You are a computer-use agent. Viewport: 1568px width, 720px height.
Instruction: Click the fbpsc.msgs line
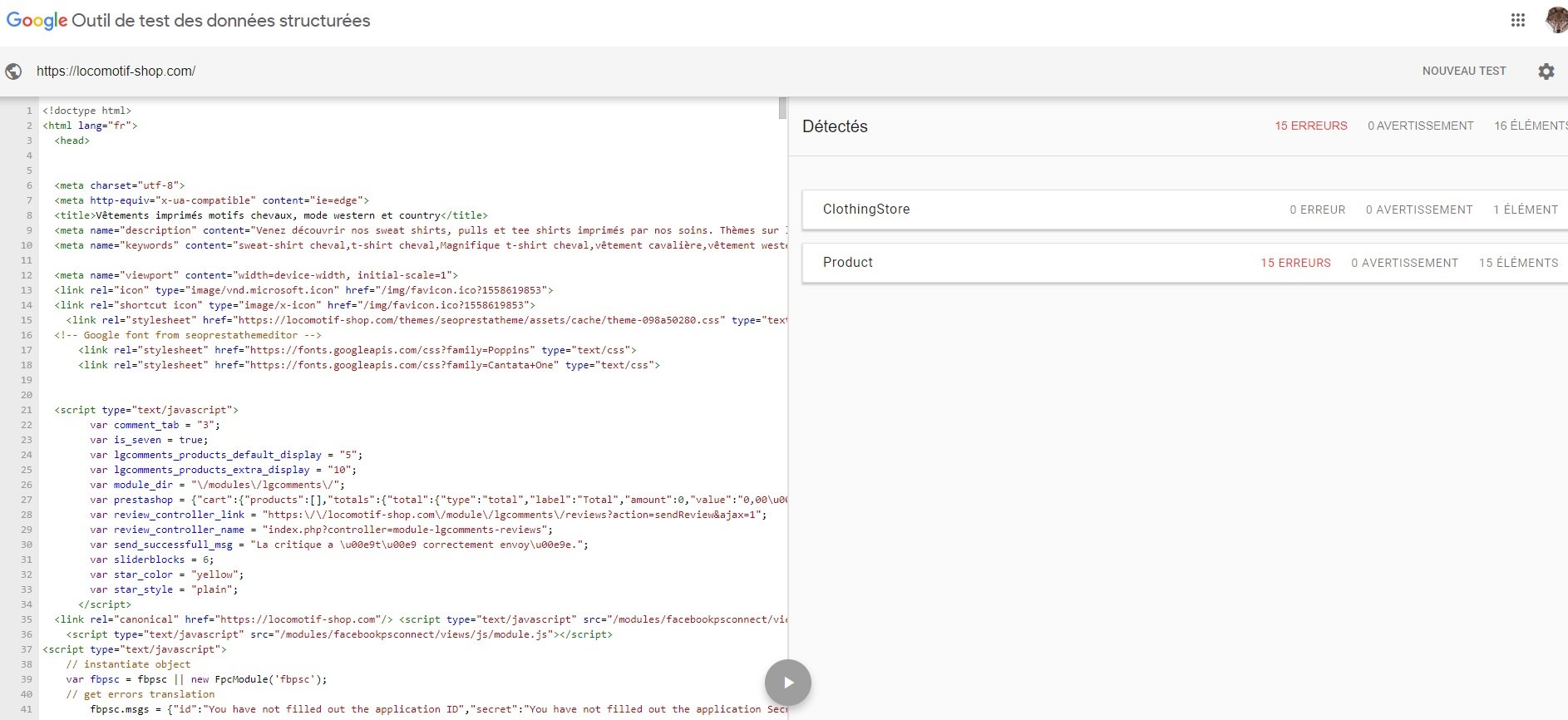pyautogui.click(x=438, y=709)
